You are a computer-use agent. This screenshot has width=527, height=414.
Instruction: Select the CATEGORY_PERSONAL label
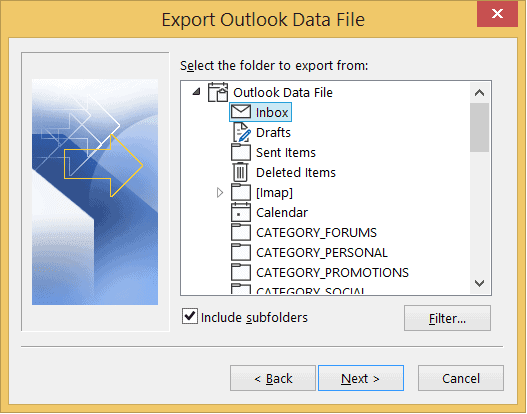pos(322,252)
